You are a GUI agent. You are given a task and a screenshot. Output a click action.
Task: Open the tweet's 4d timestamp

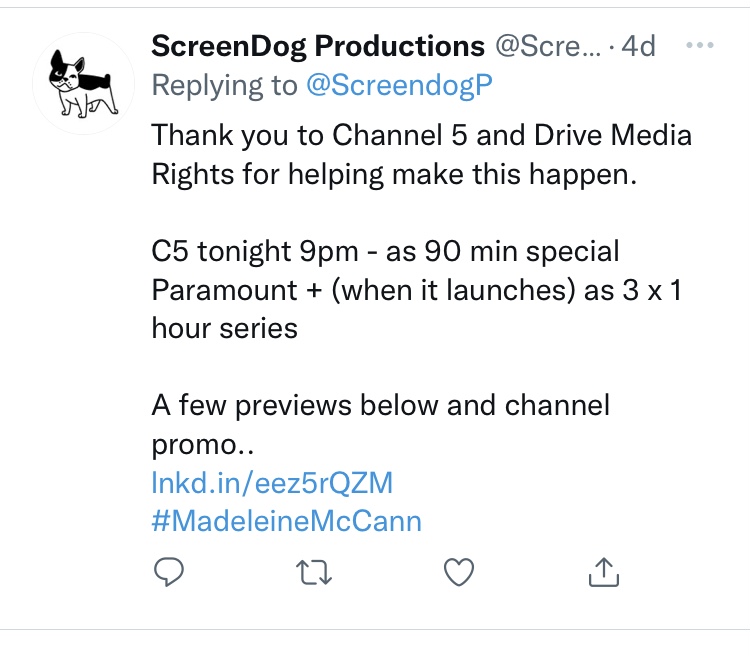click(638, 46)
